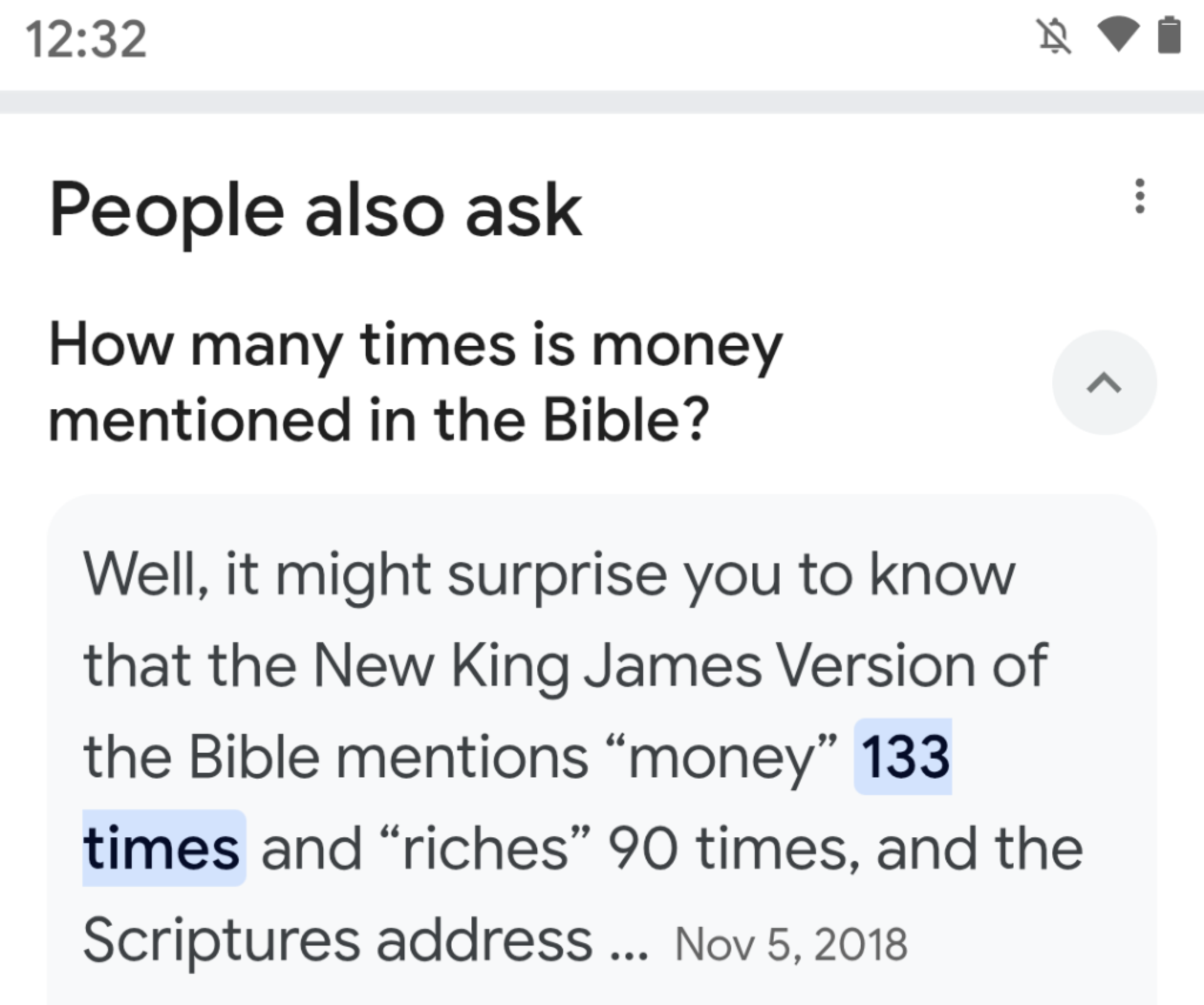
Task: Click the highlighted "133" number
Action: [904, 756]
